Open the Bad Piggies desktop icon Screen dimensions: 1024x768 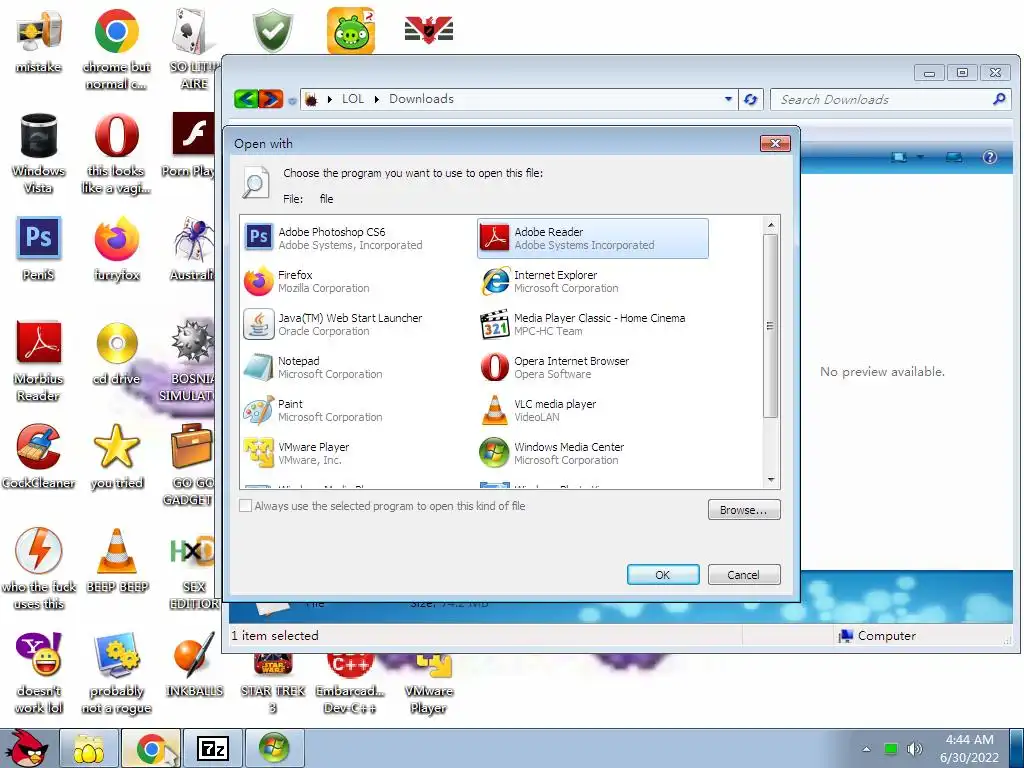click(x=351, y=31)
